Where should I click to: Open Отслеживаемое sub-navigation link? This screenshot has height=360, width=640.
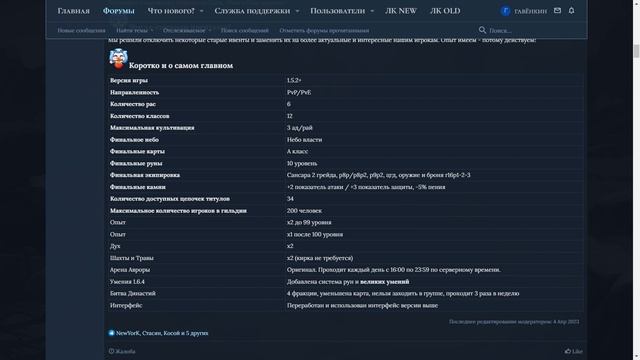coord(184,30)
